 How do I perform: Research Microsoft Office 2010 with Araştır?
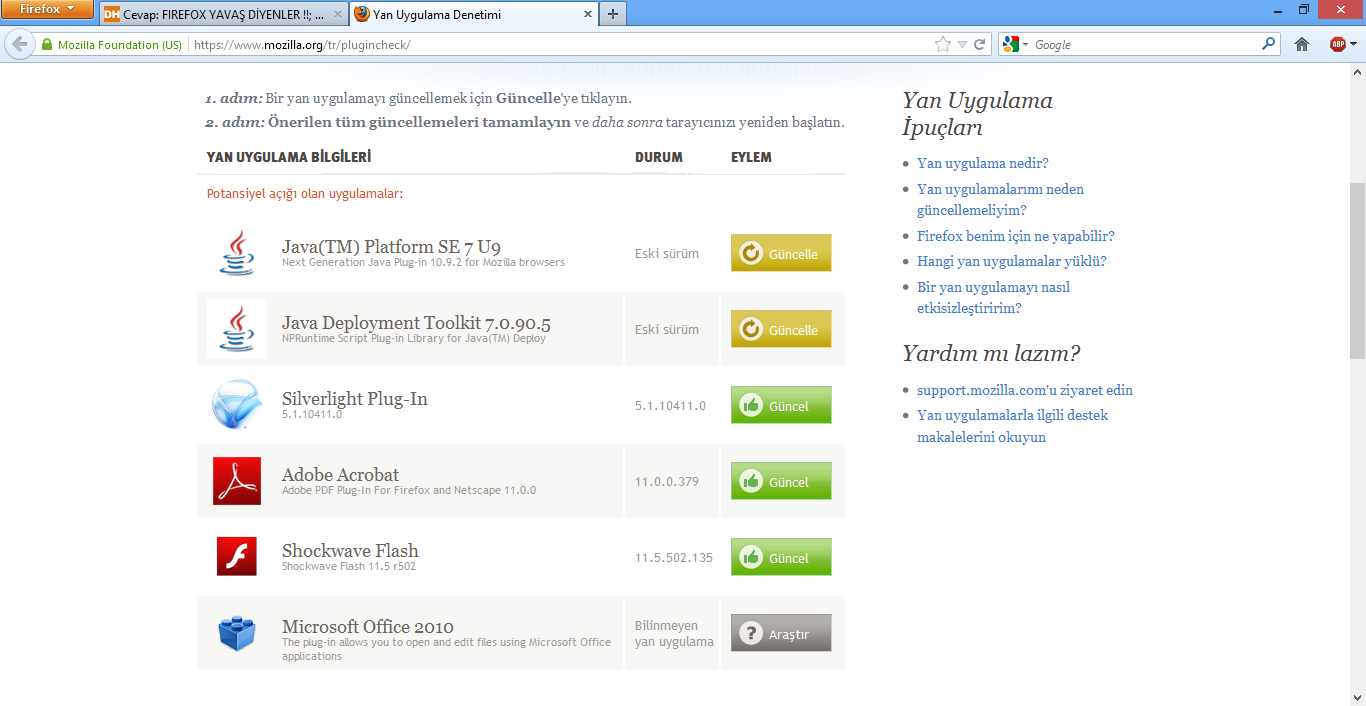(781, 633)
